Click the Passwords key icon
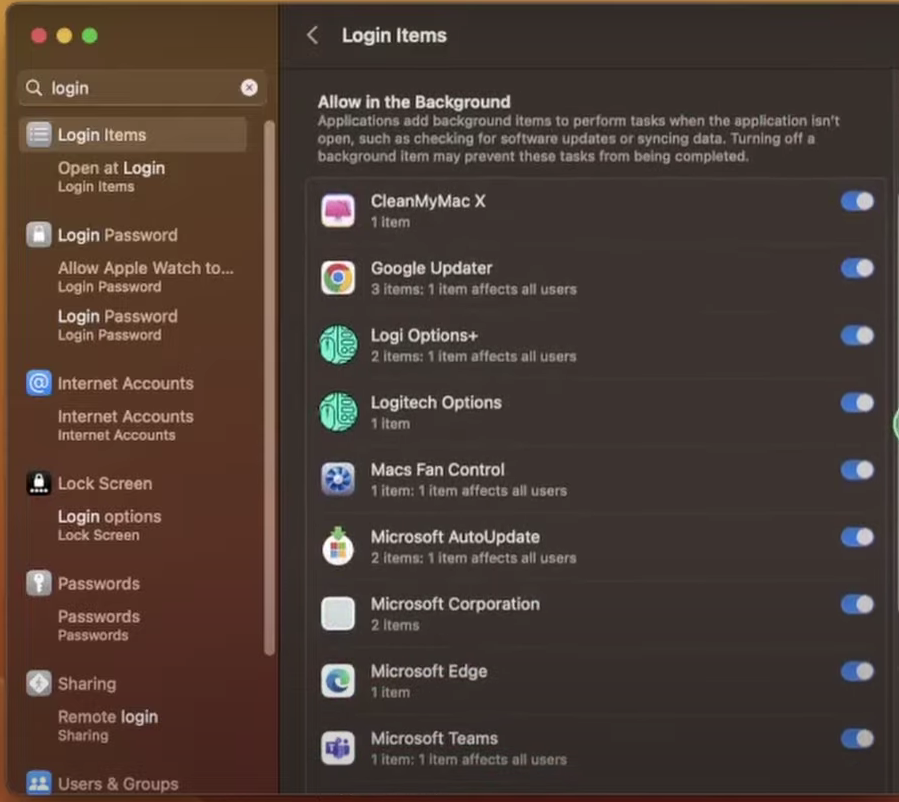This screenshot has width=899, height=802. click(39, 584)
